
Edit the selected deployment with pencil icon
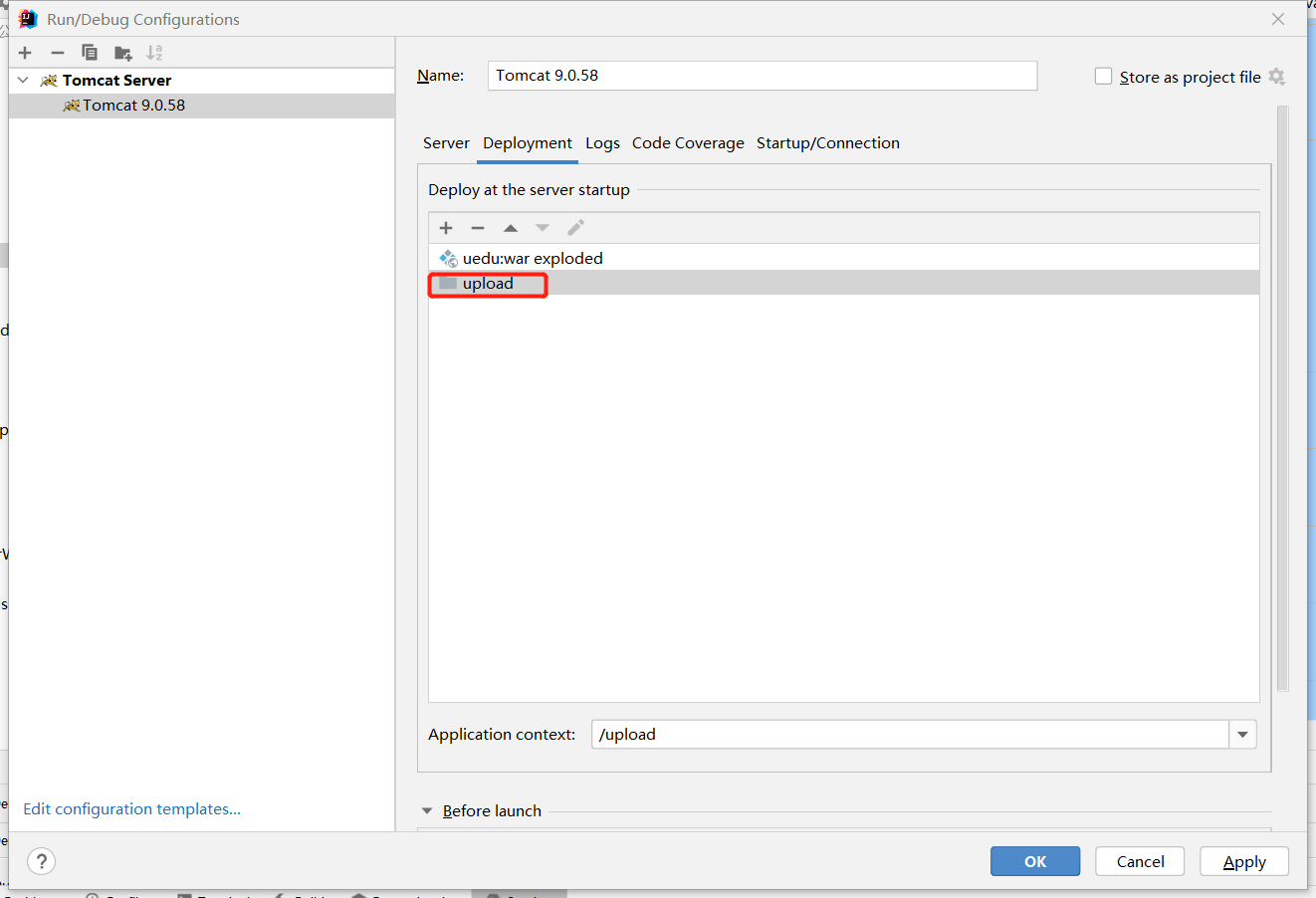pyautogui.click(x=575, y=228)
